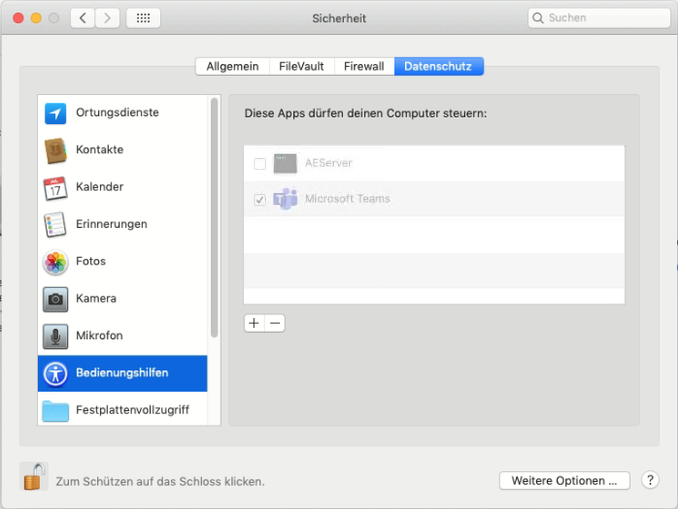Click 'Zum Schützen auf das Schloss klicken' text
678x509 pixels.
point(160,481)
